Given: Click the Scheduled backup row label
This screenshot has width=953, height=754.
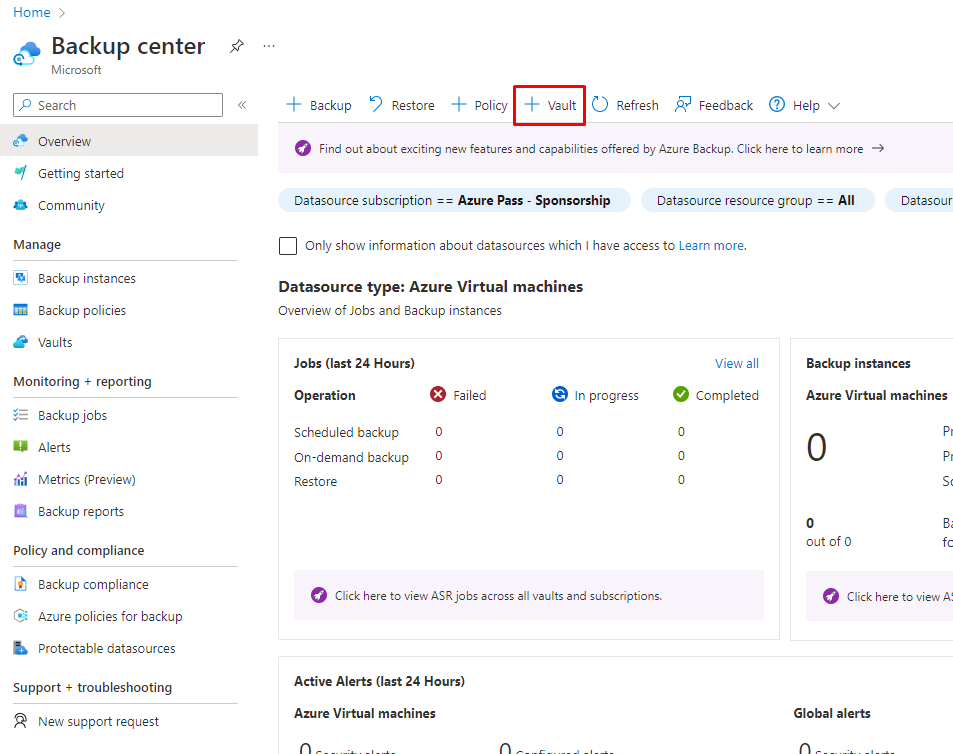Looking at the screenshot, I should [x=346, y=432].
